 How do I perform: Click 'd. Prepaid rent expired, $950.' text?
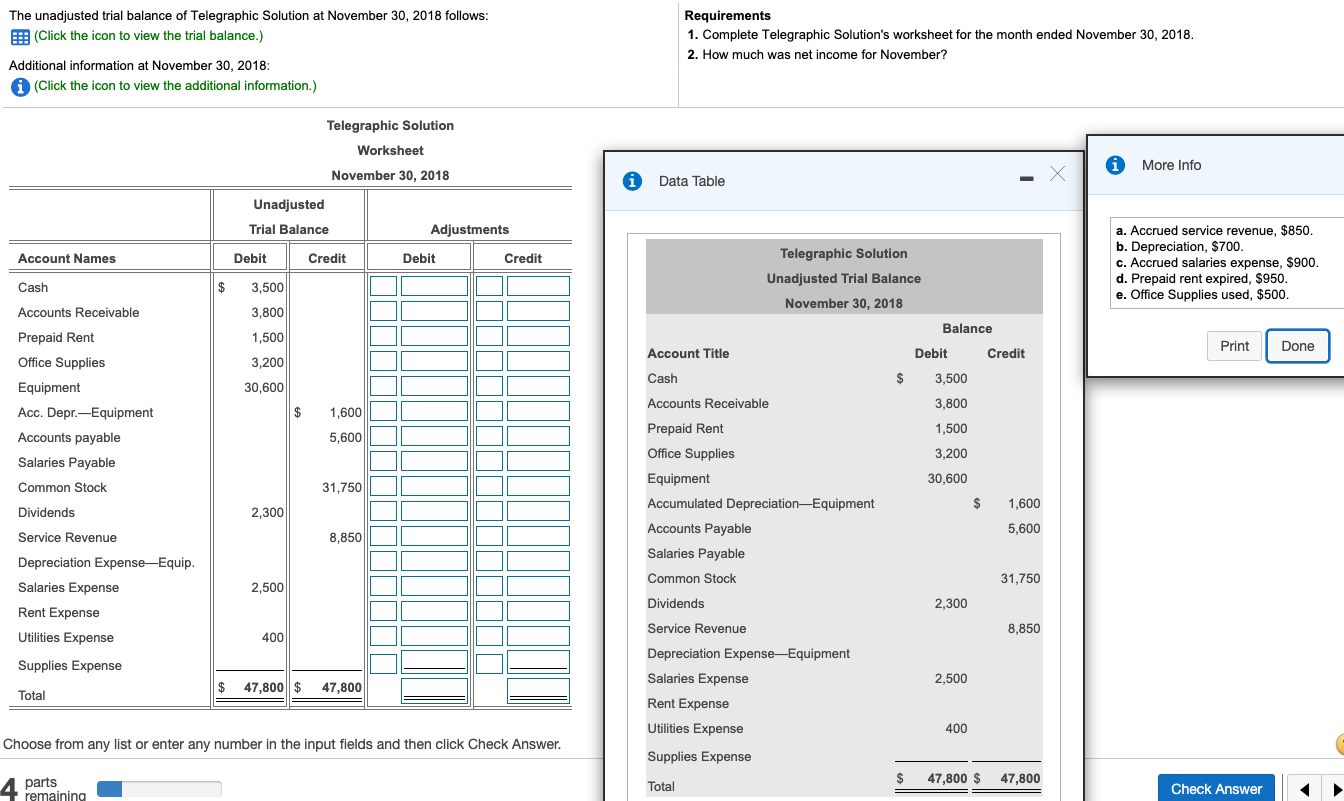(1201, 279)
